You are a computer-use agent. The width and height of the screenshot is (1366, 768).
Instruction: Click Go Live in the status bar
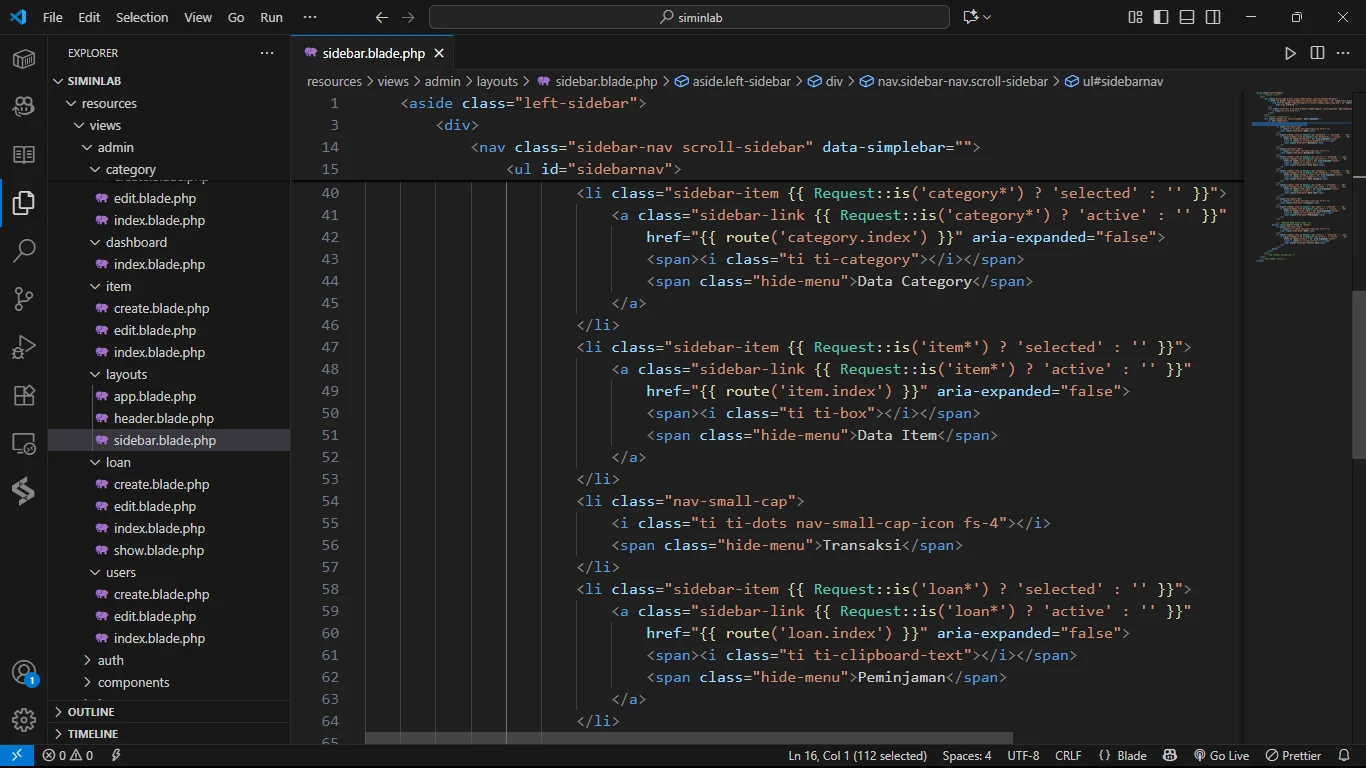tap(1221, 756)
